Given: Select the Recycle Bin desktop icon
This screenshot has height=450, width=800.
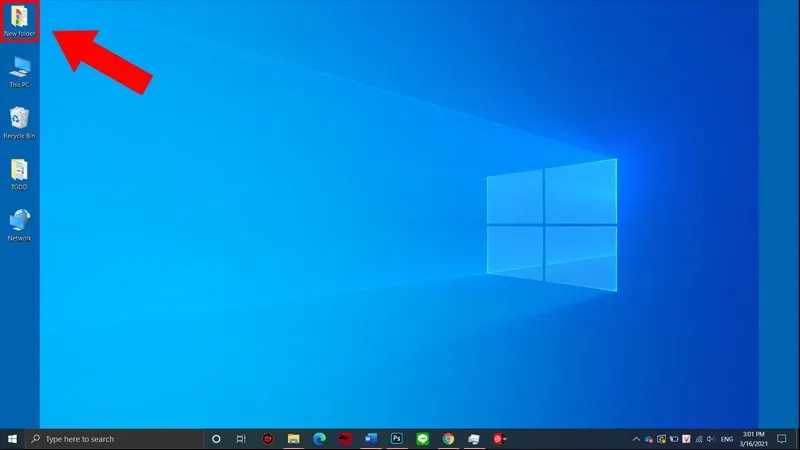Looking at the screenshot, I should [x=19, y=123].
